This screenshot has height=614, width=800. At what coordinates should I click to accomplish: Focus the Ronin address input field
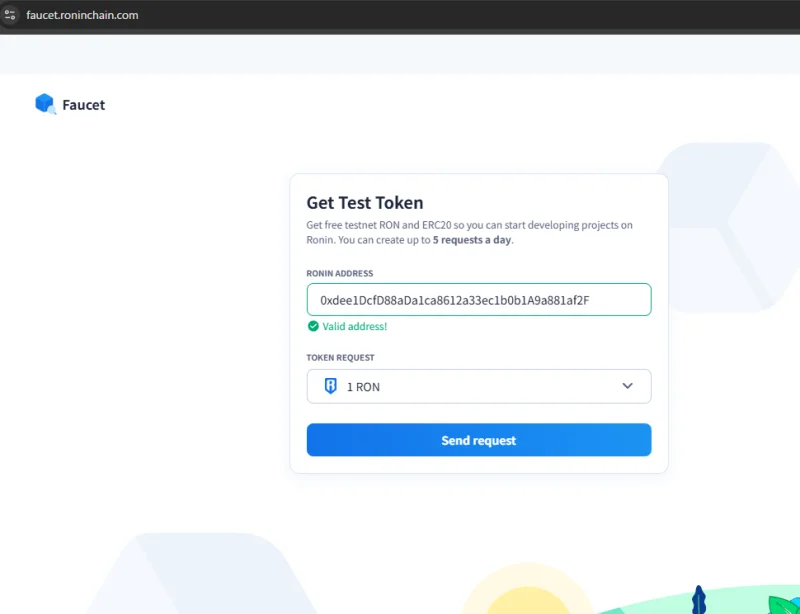click(x=478, y=300)
